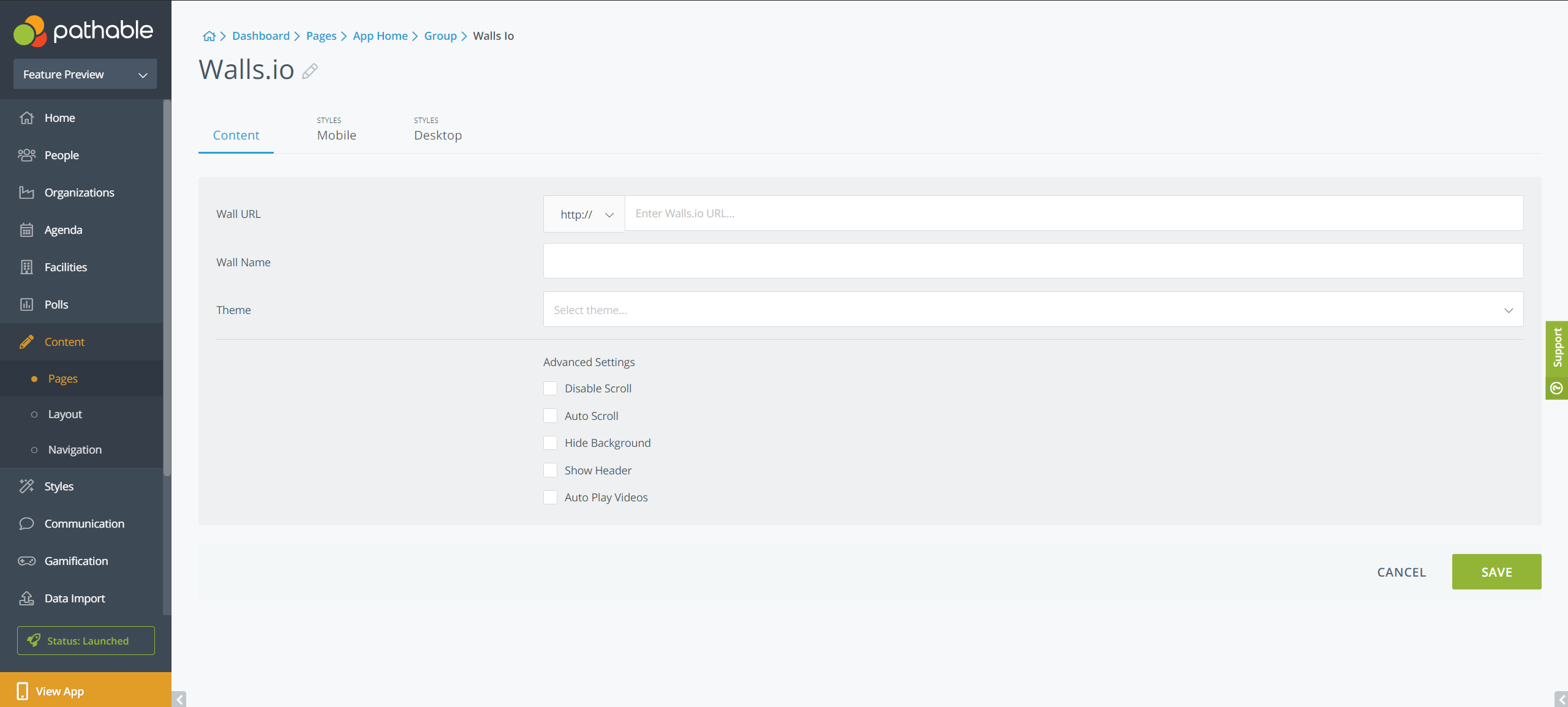The height and width of the screenshot is (707, 1568).
Task: Go to Group breadcrumb link
Action: [440, 36]
